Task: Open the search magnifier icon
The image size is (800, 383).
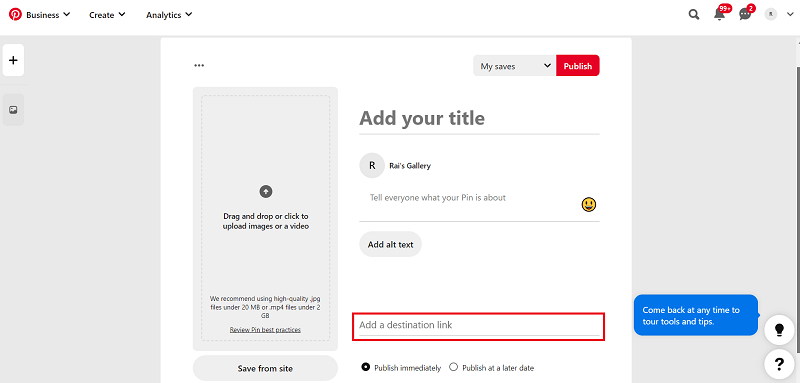Action: click(x=694, y=15)
